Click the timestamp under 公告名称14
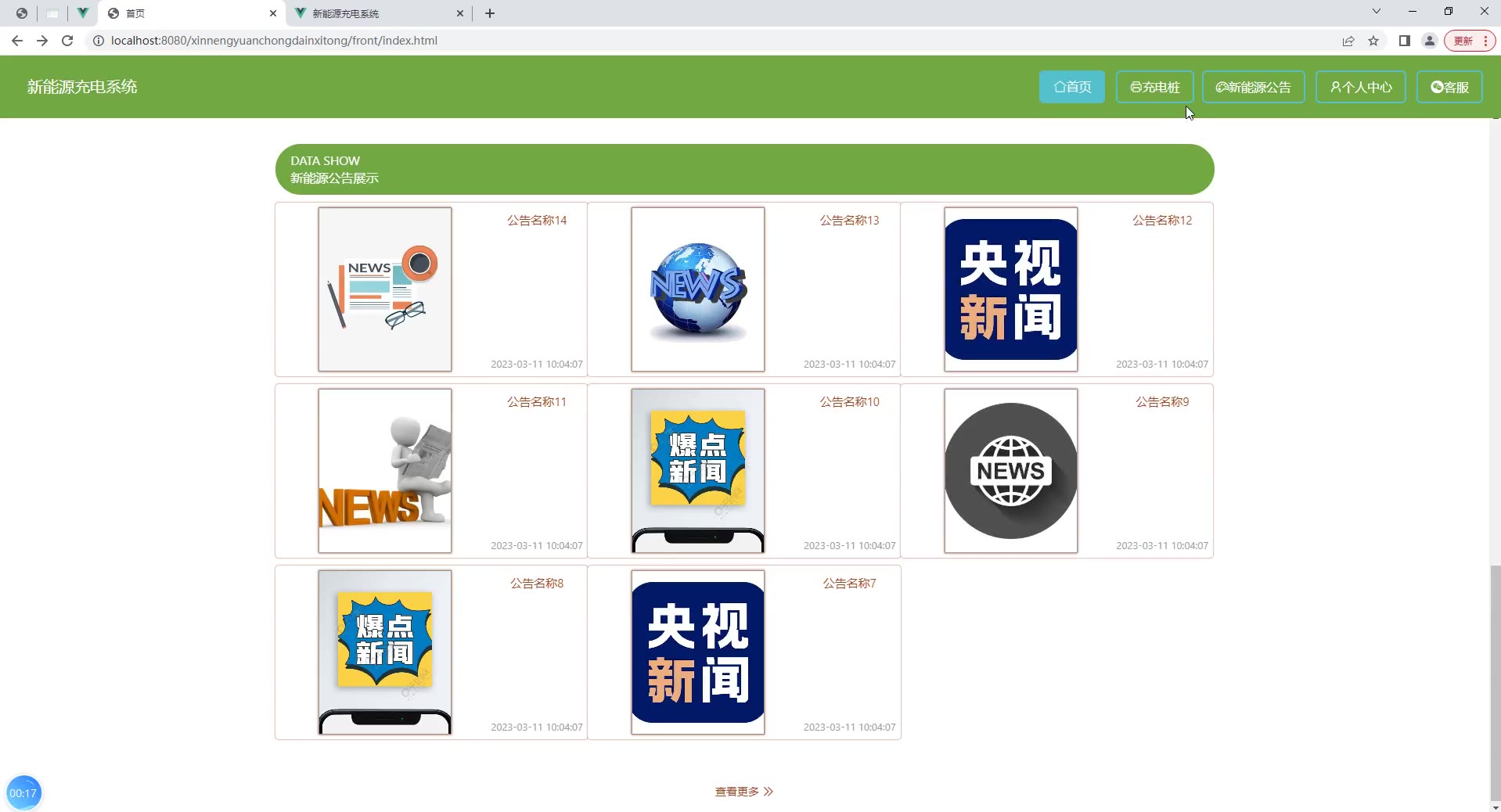Viewport: 1501px width, 812px height. pyautogui.click(x=537, y=365)
